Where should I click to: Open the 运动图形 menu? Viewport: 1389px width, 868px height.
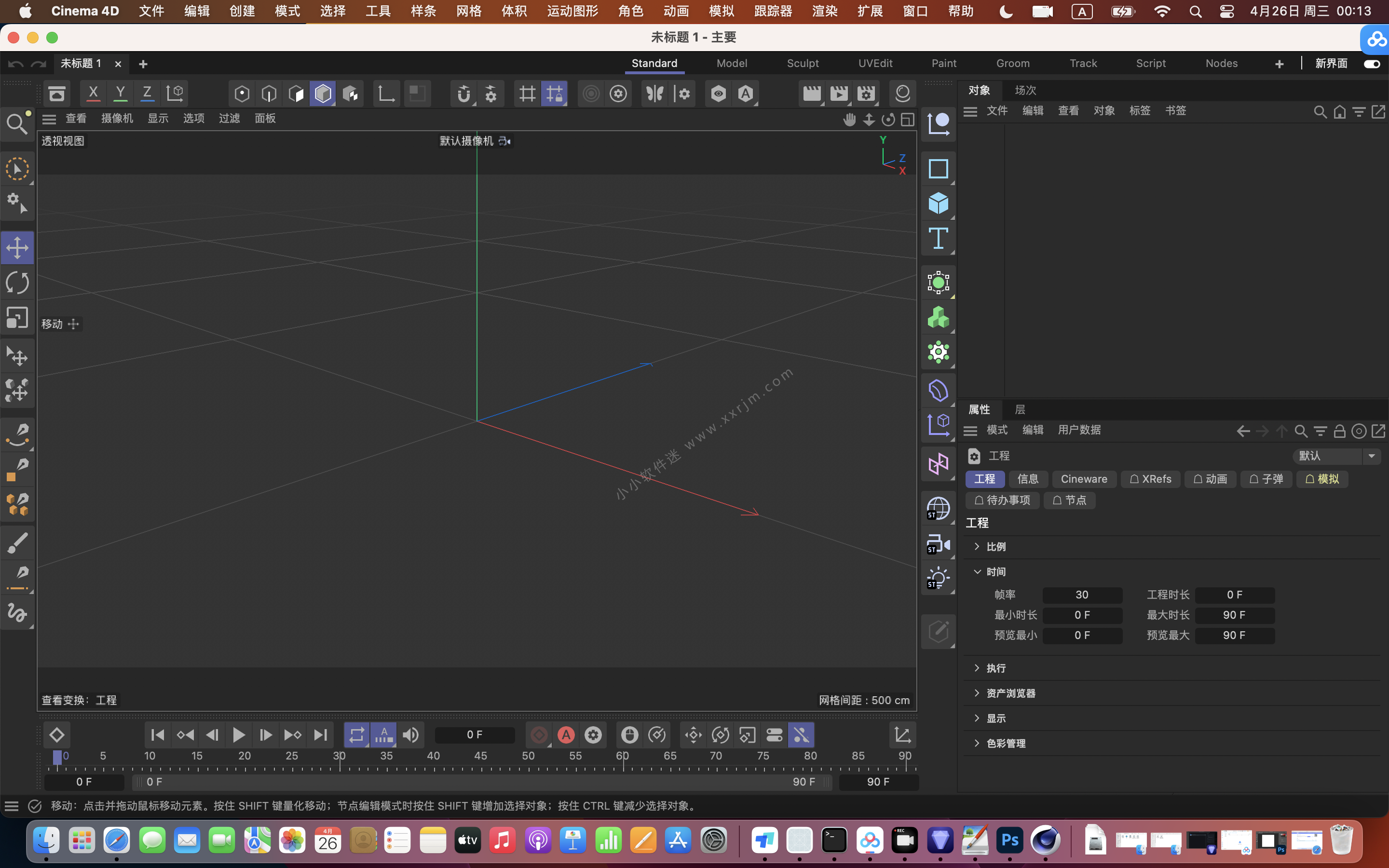(572, 12)
